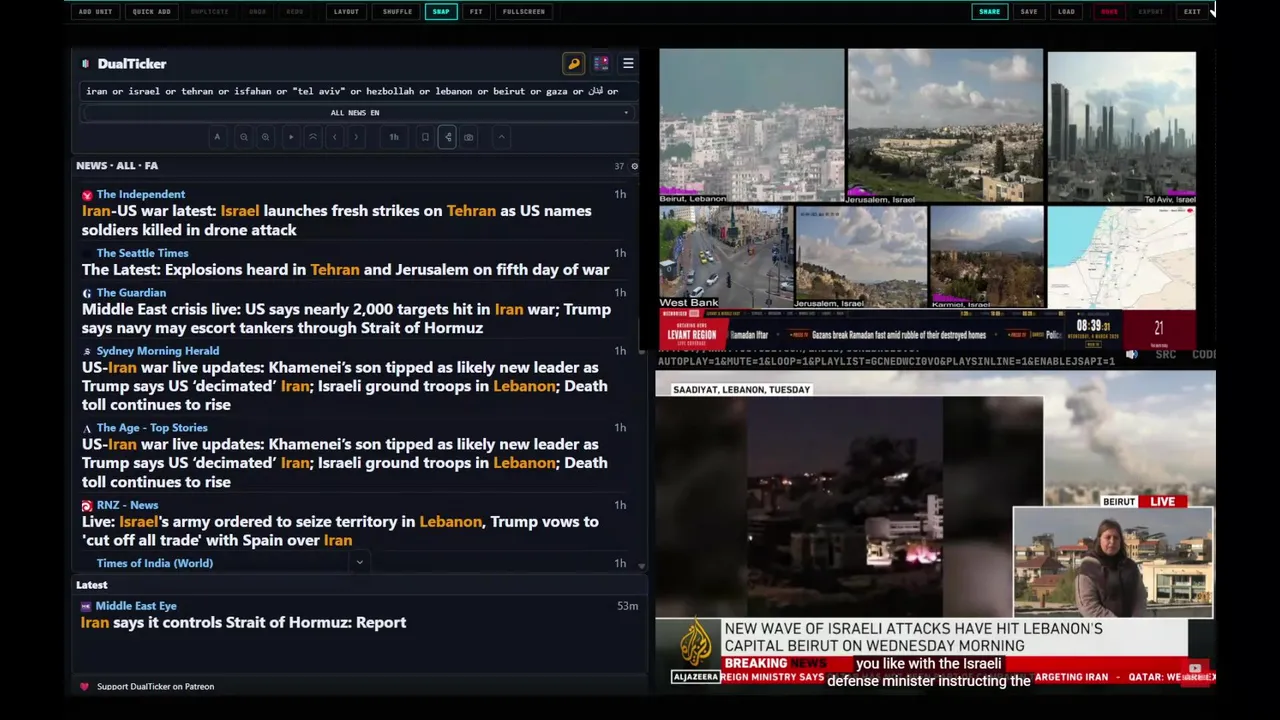Viewport: 1280px width, 720px height.
Task: Click the LOAD button
Action: point(1066,12)
